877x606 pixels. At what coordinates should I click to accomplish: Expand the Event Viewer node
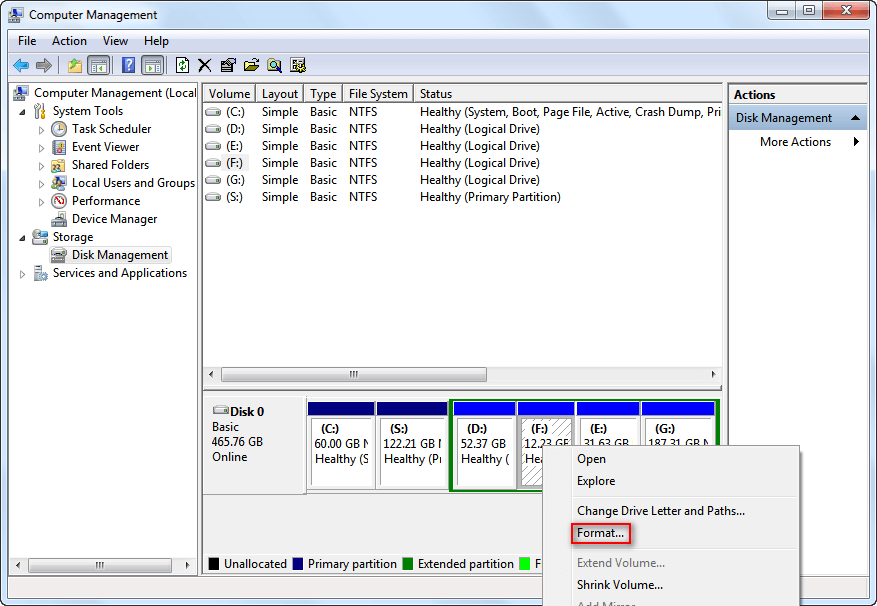point(41,148)
